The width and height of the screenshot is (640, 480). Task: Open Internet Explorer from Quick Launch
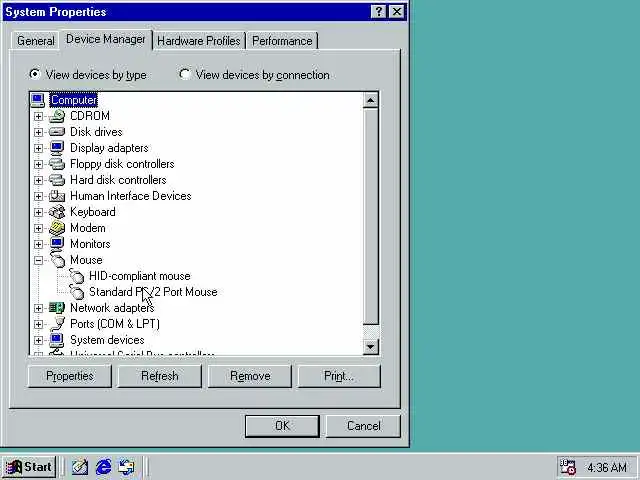(103, 467)
